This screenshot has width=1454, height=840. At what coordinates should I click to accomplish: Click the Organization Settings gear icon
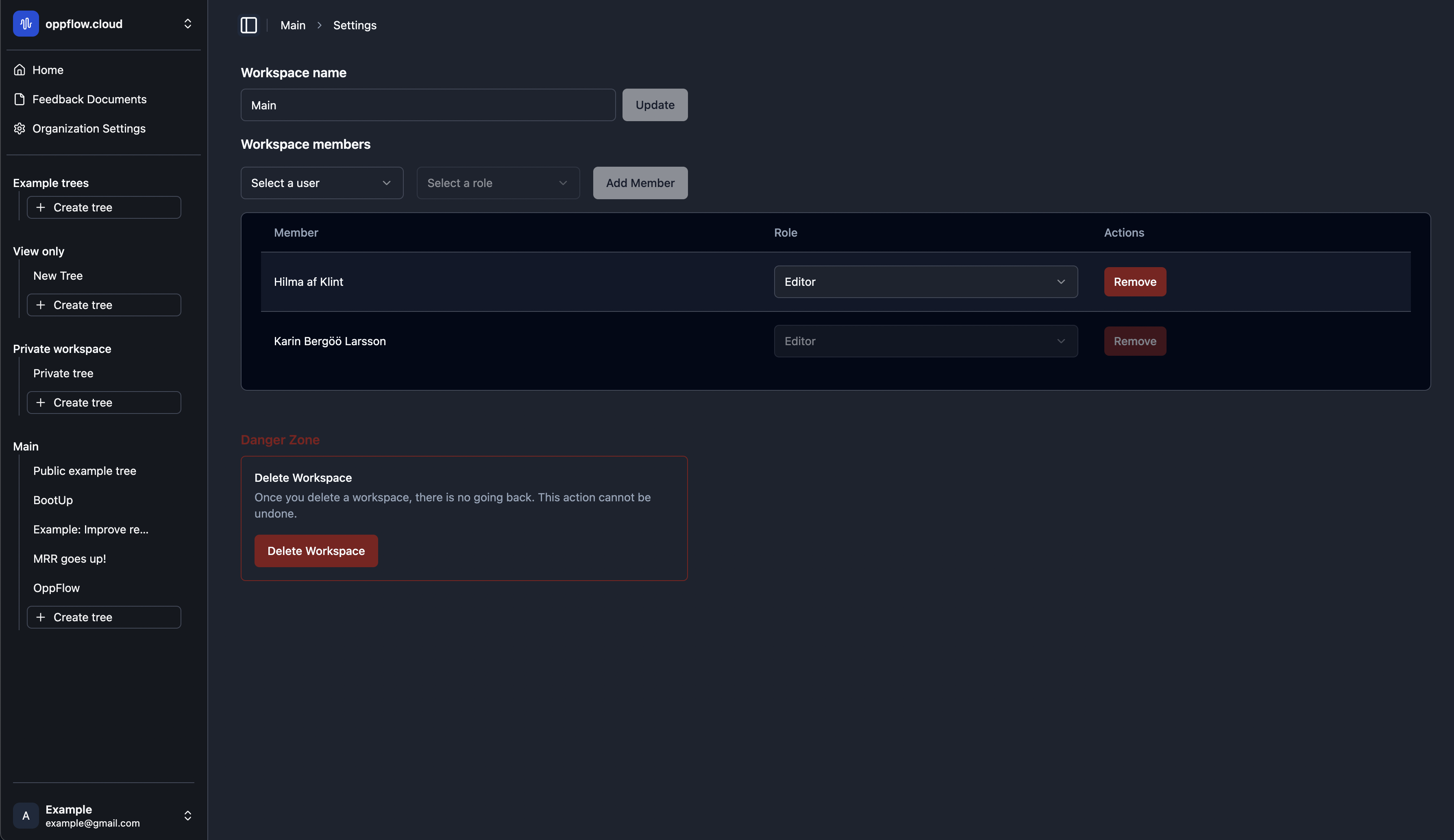(19, 128)
